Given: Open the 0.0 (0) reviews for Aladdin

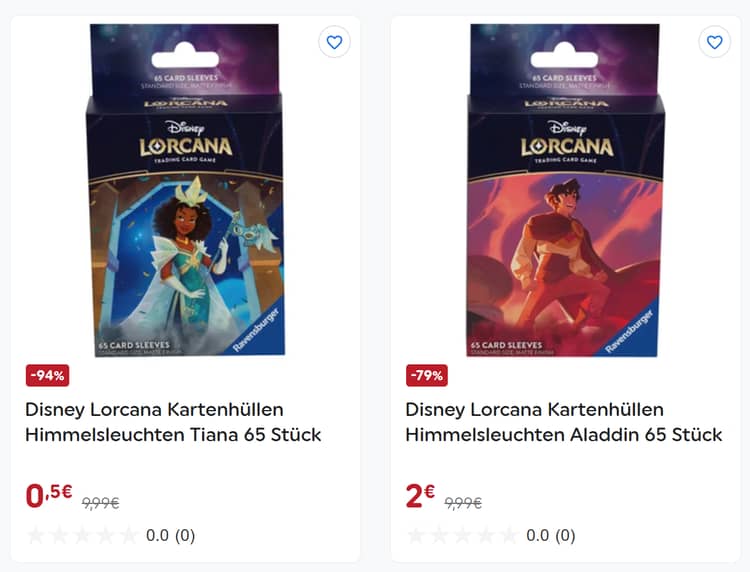Looking at the screenshot, I should (551, 536).
